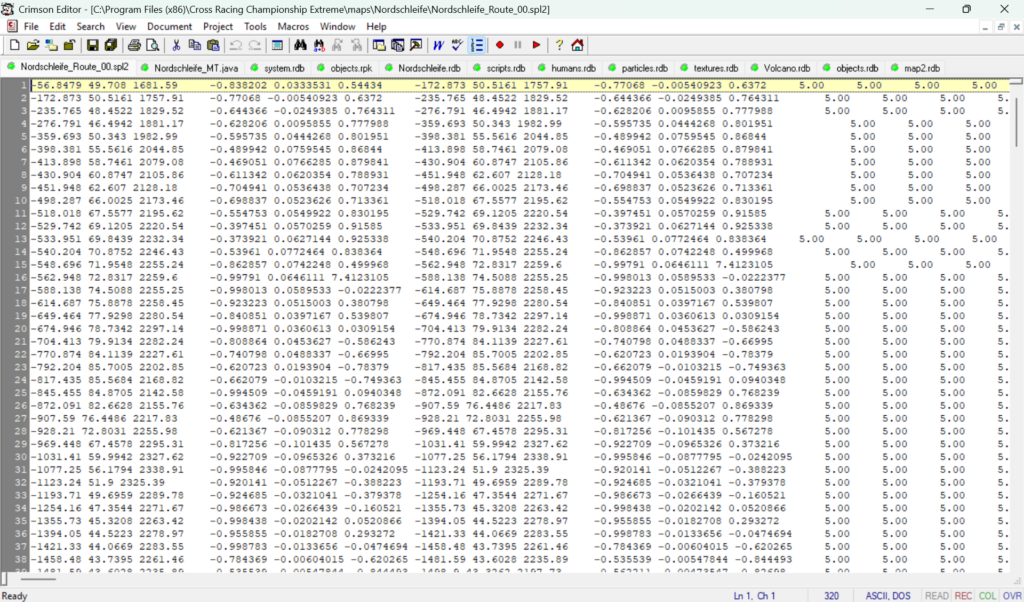Click the document icon left of File menu
1024x602 pixels.
(x=12, y=27)
